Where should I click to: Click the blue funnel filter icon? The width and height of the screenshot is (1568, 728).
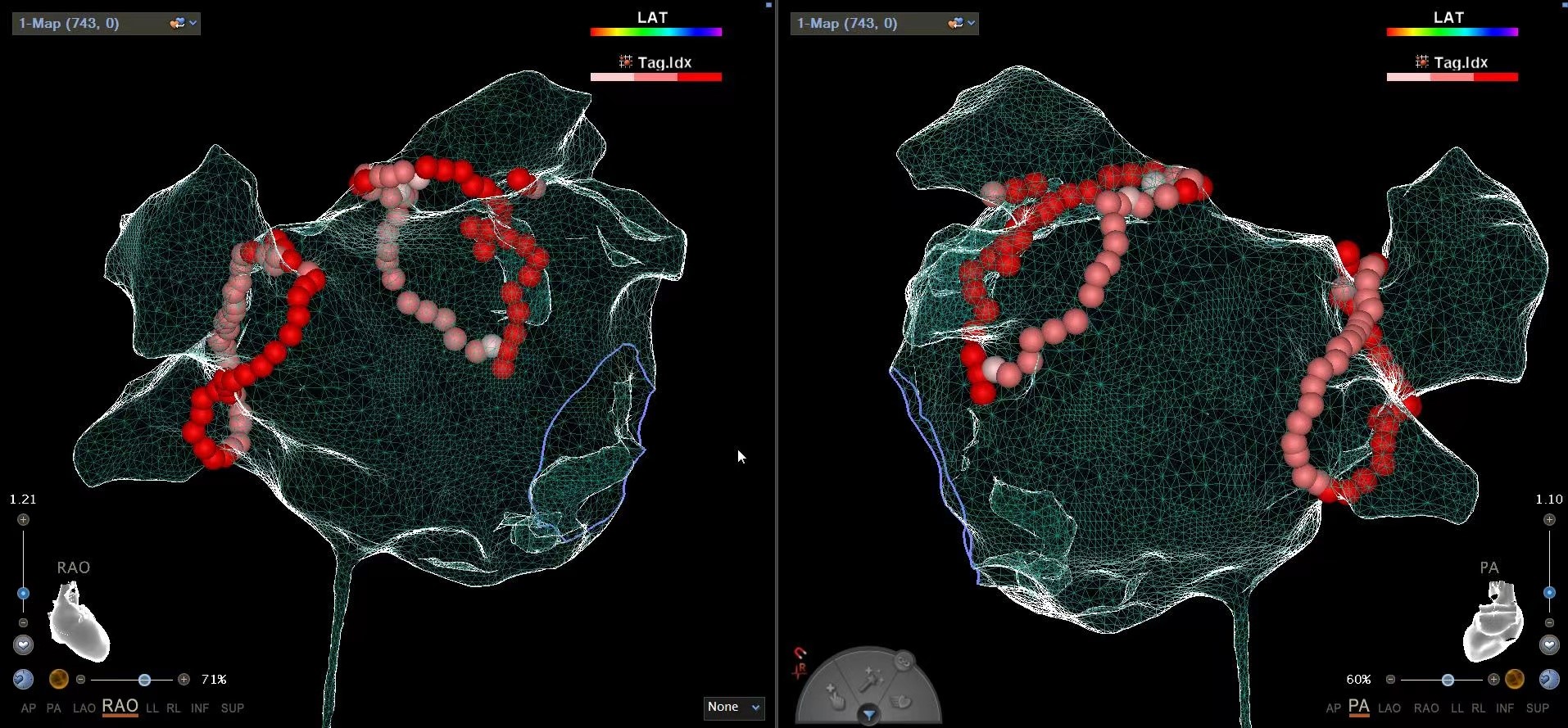tap(868, 716)
